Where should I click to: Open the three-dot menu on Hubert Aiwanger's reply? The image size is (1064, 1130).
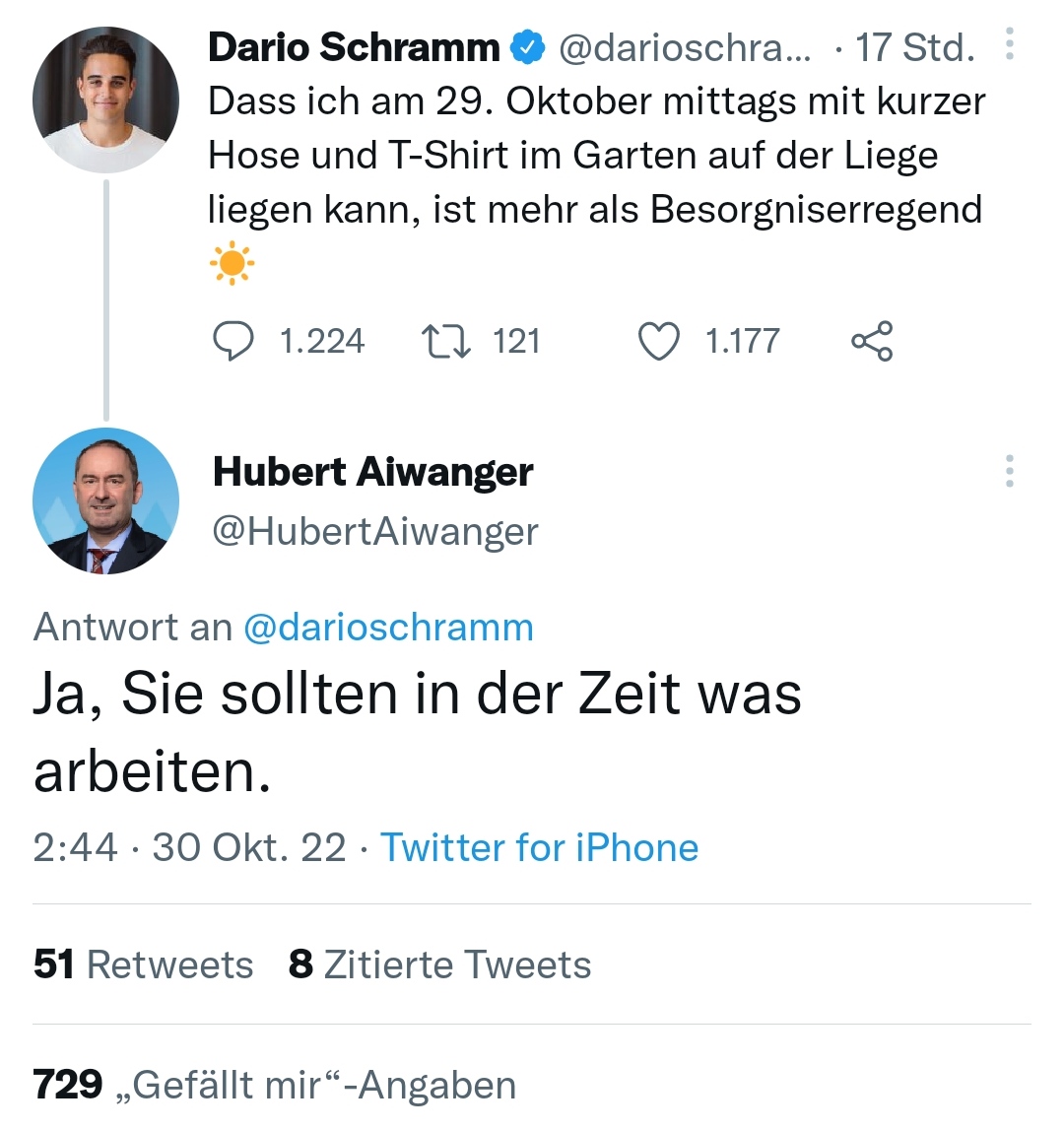1009,472
